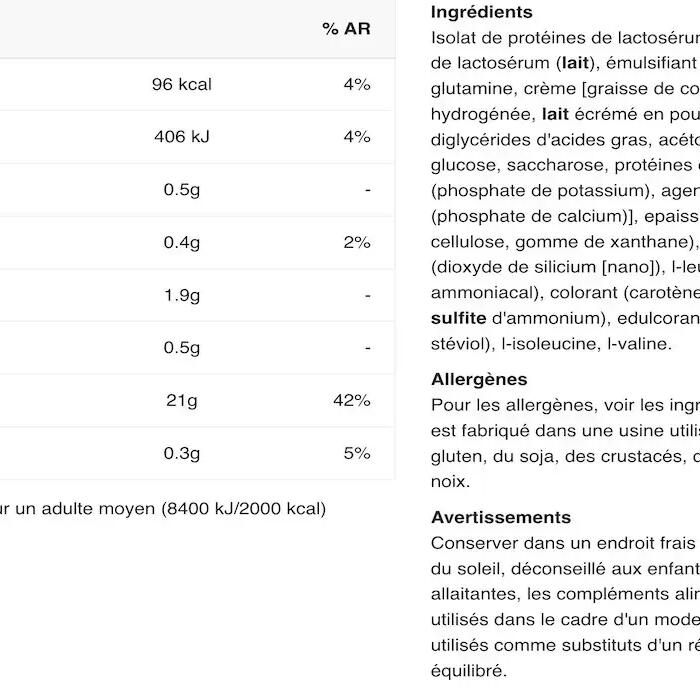Select the 21g protein amount
This screenshot has width=700, height=700.
pyautogui.click(x=181, y=400)
